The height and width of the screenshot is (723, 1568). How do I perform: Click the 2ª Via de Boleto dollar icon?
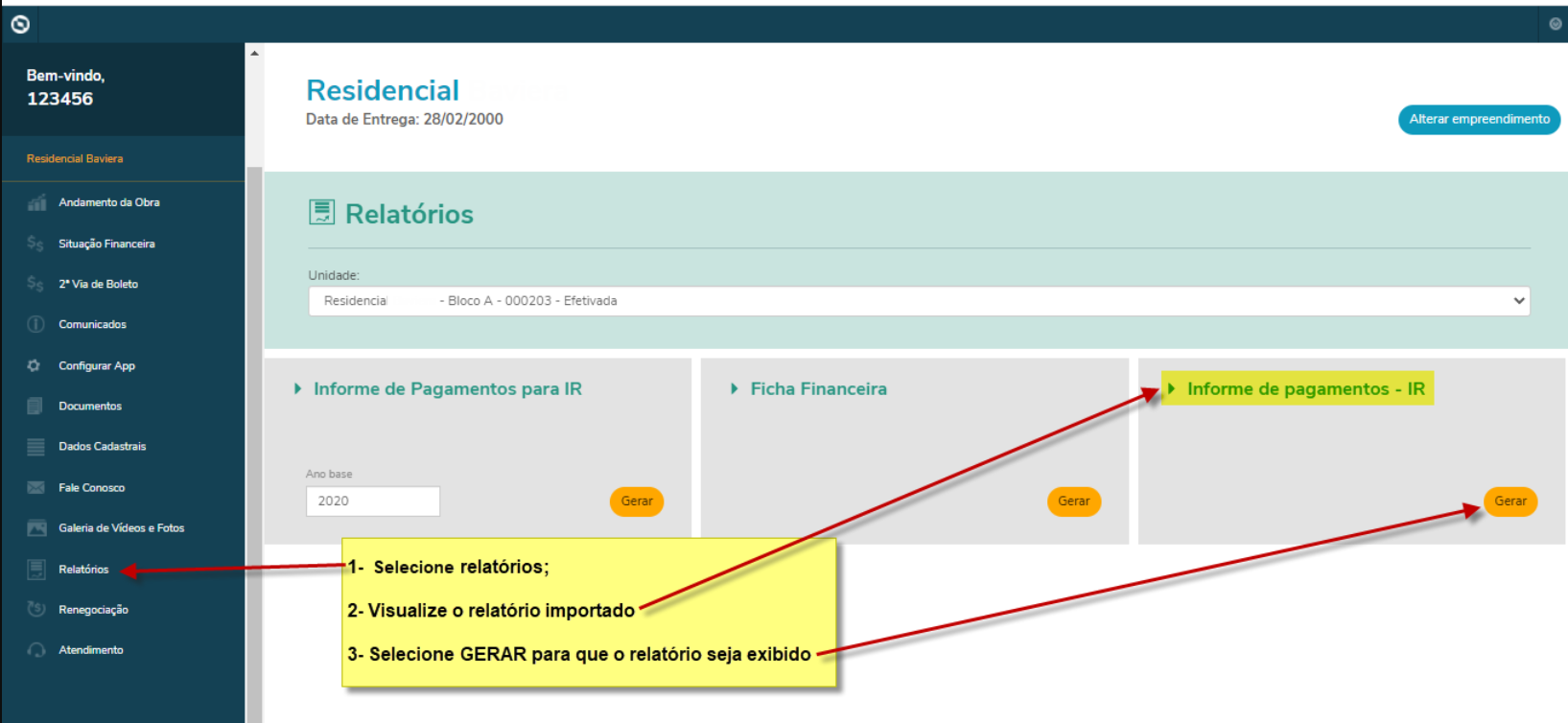(x=35, y=284)
